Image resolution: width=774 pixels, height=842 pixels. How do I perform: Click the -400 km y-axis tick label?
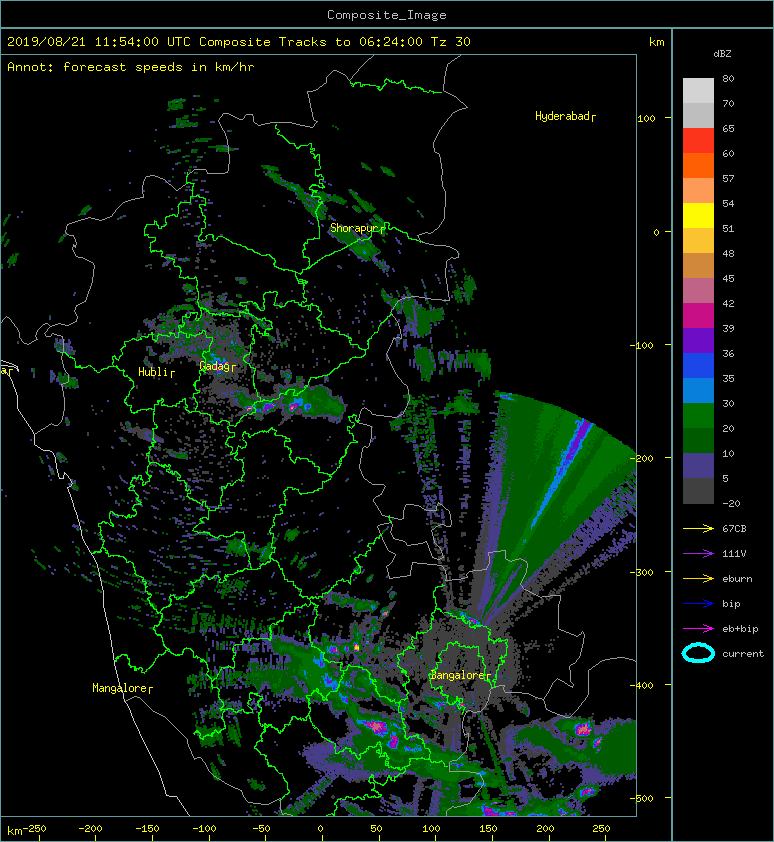click(642, 686)
